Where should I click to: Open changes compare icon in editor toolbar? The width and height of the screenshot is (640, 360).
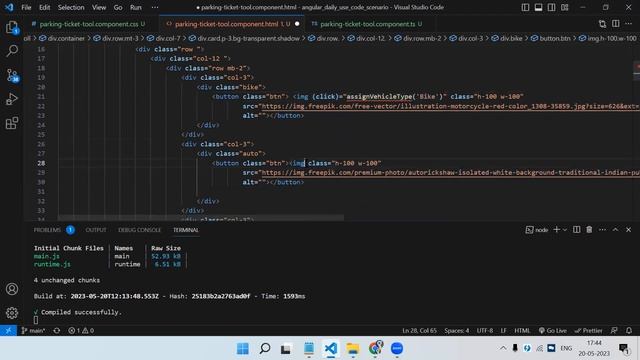[602, 24]
